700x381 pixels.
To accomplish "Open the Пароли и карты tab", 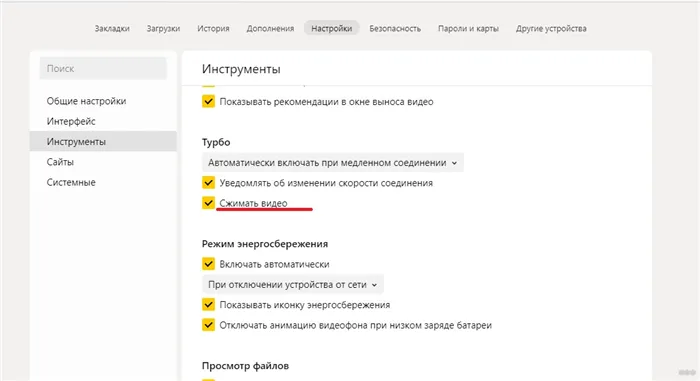I will (468, 29).
